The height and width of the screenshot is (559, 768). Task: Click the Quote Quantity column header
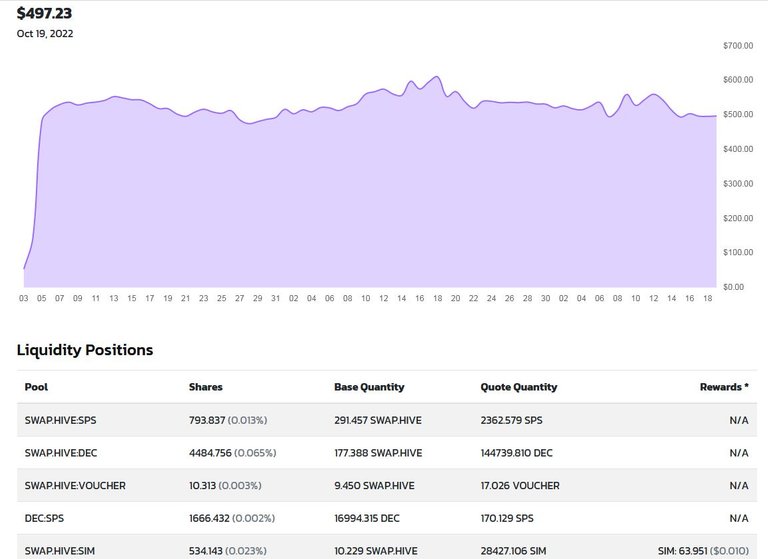[519, 387]
